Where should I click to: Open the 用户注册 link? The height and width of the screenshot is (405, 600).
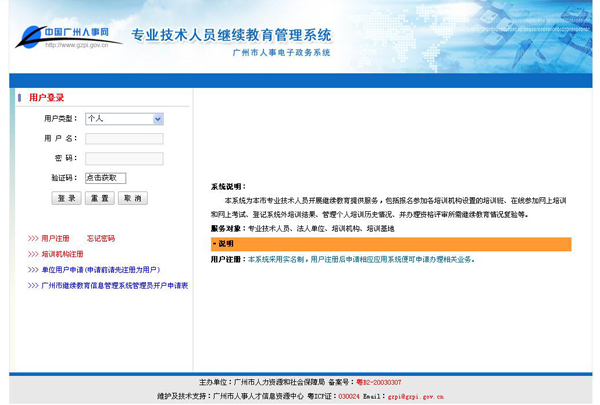click(55, 239)
